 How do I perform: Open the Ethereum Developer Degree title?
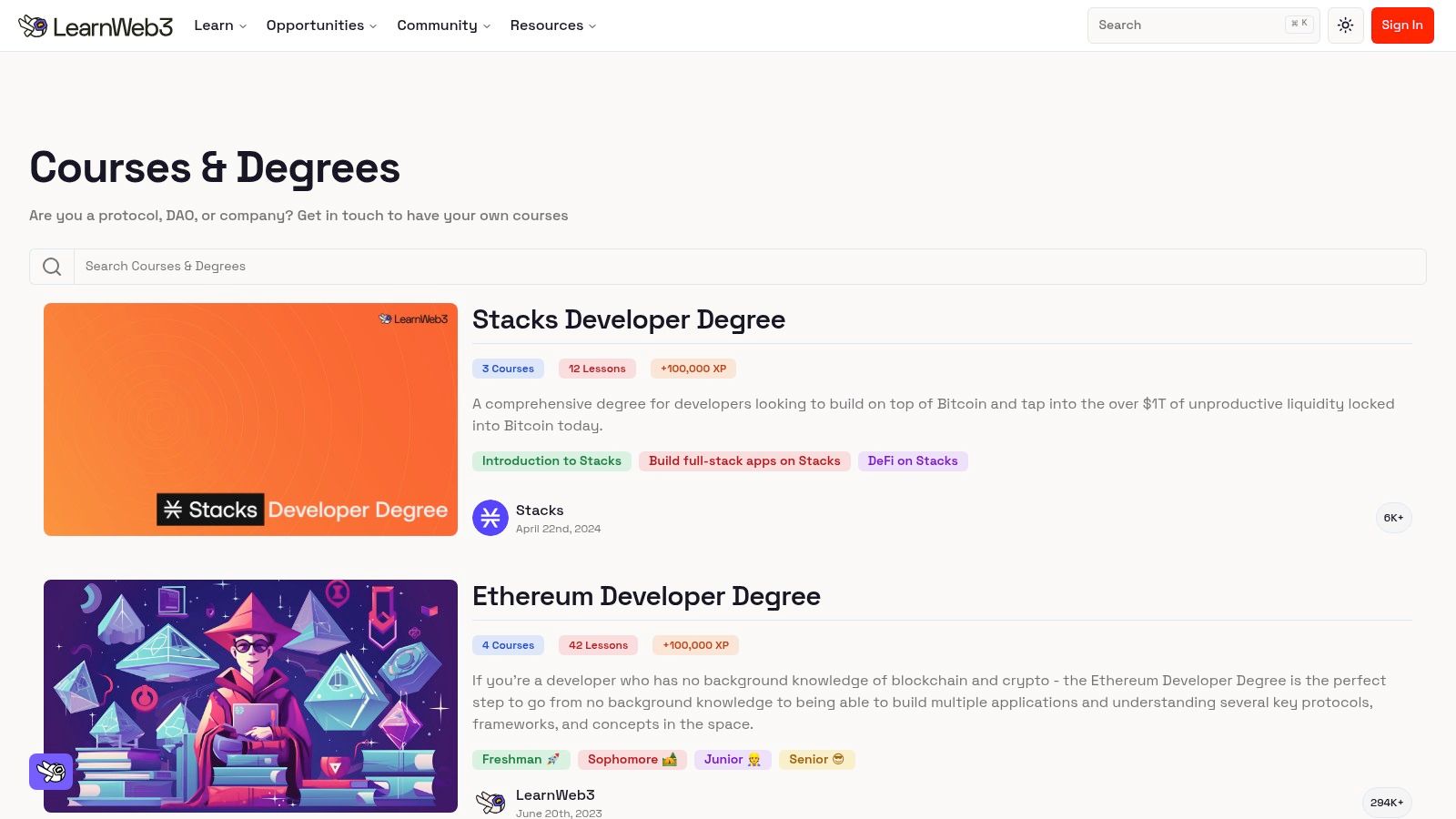(646, 596)
